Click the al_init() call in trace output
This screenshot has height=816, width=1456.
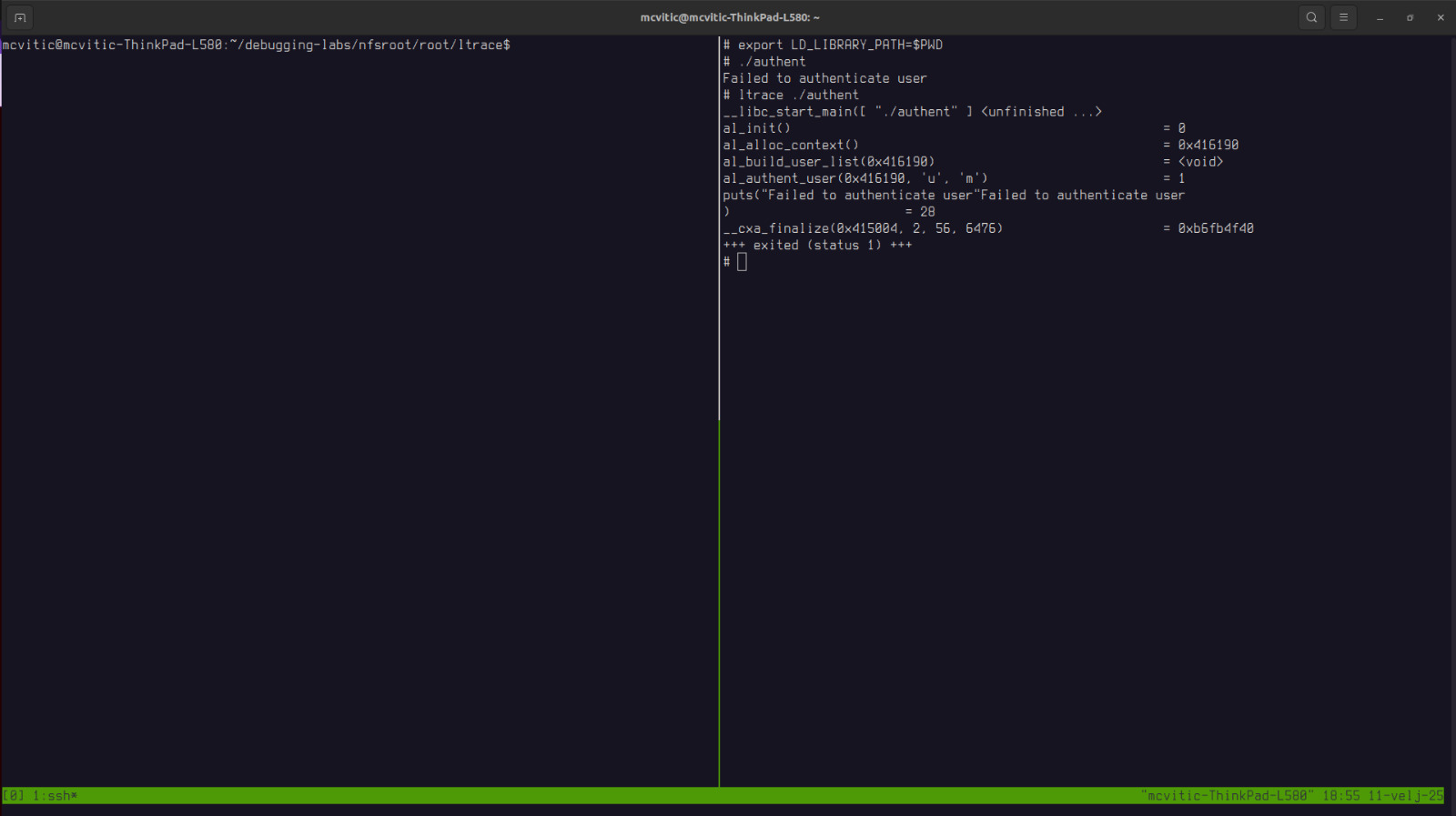click(x=756, y=128)
